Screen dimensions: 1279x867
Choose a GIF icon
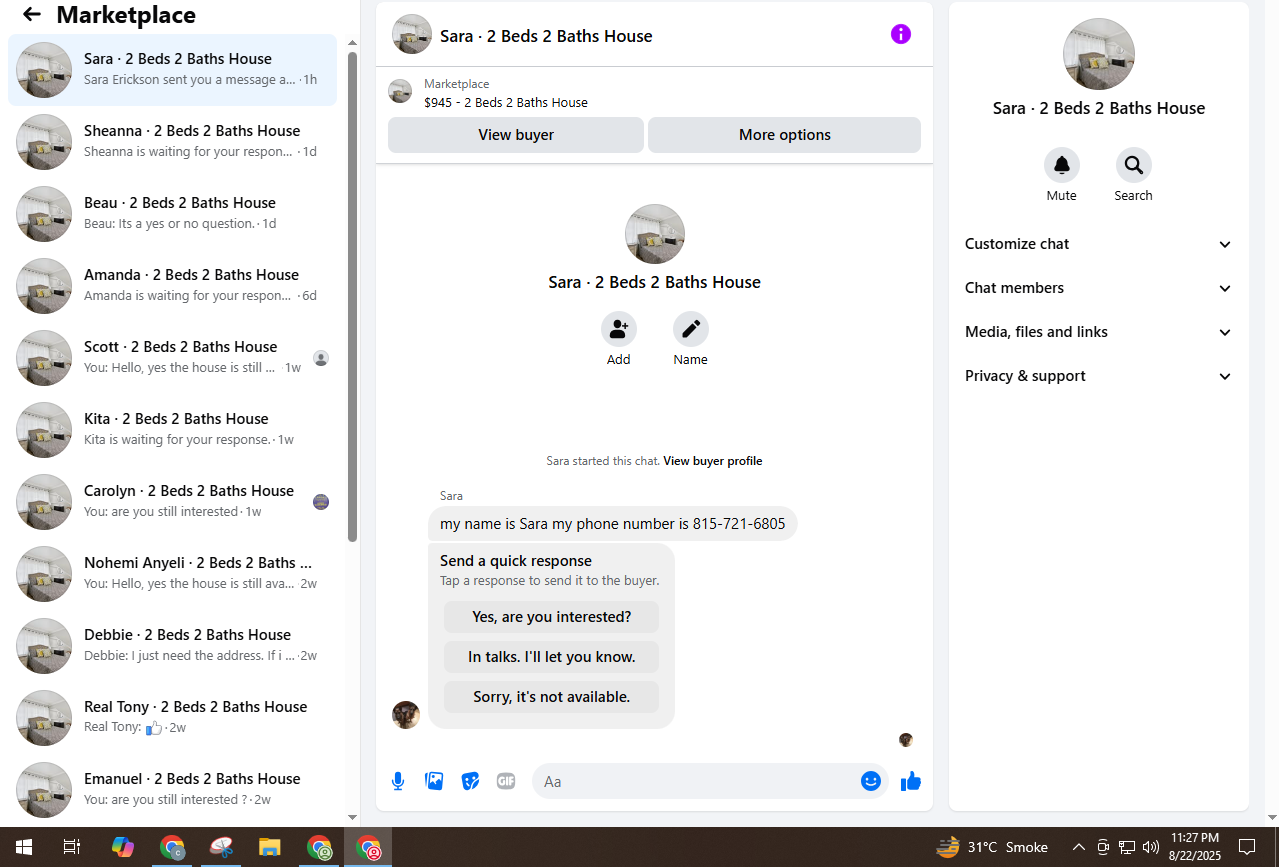[x=506, y=781]
